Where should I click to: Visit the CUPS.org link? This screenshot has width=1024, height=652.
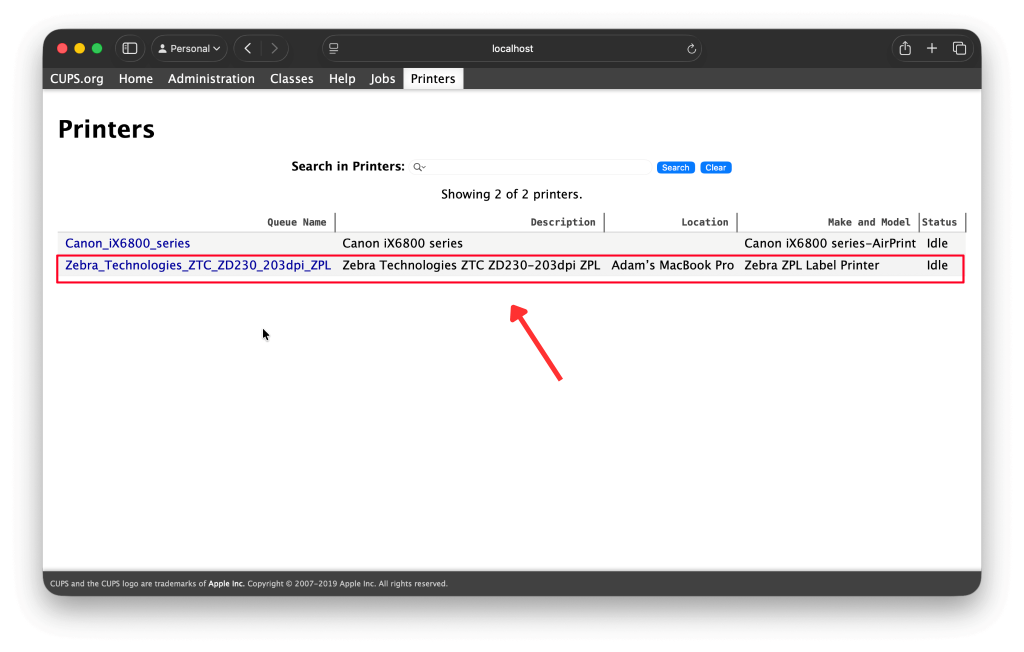(x=77, y=79)
